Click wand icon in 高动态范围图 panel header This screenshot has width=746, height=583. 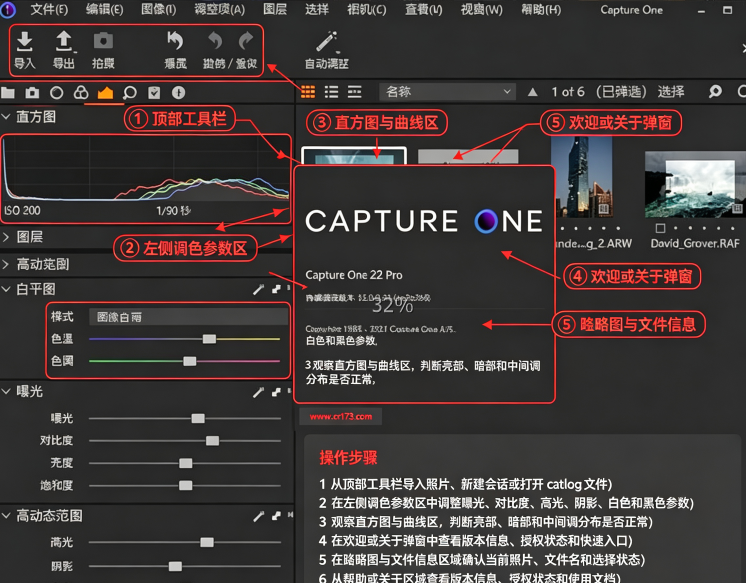click(x=258, y=516)
